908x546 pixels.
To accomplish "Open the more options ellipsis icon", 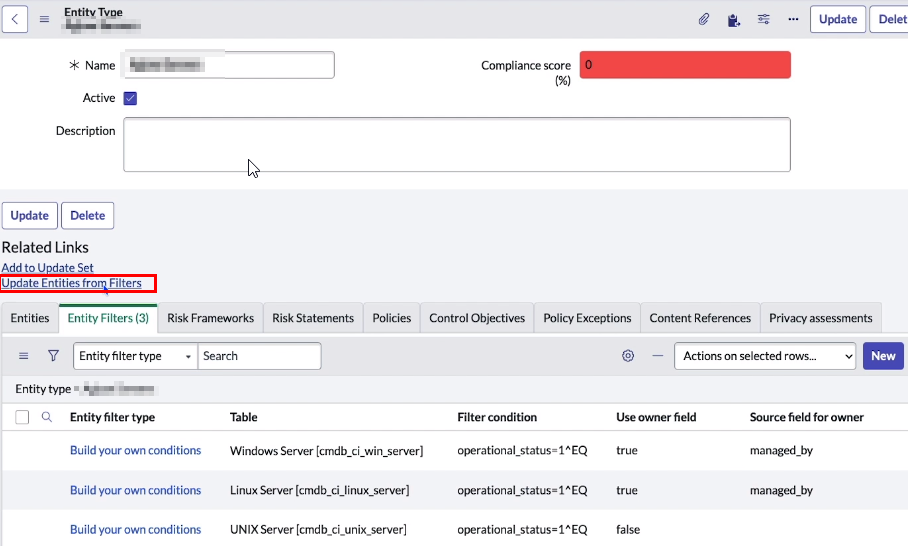I will coord(793,19).
